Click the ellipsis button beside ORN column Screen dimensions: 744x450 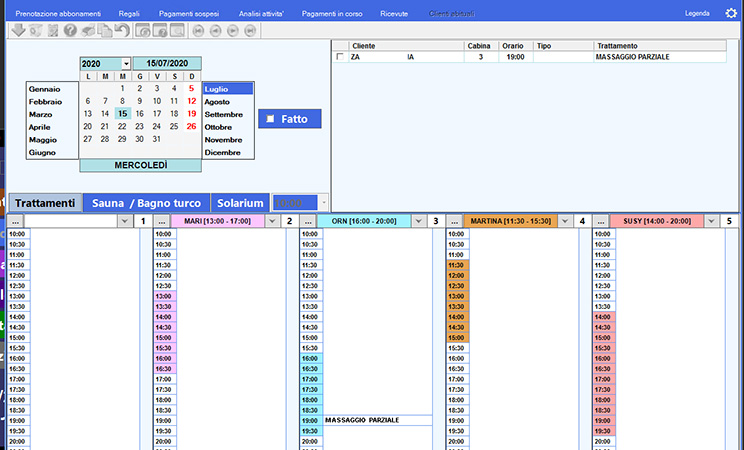(308, 221)
